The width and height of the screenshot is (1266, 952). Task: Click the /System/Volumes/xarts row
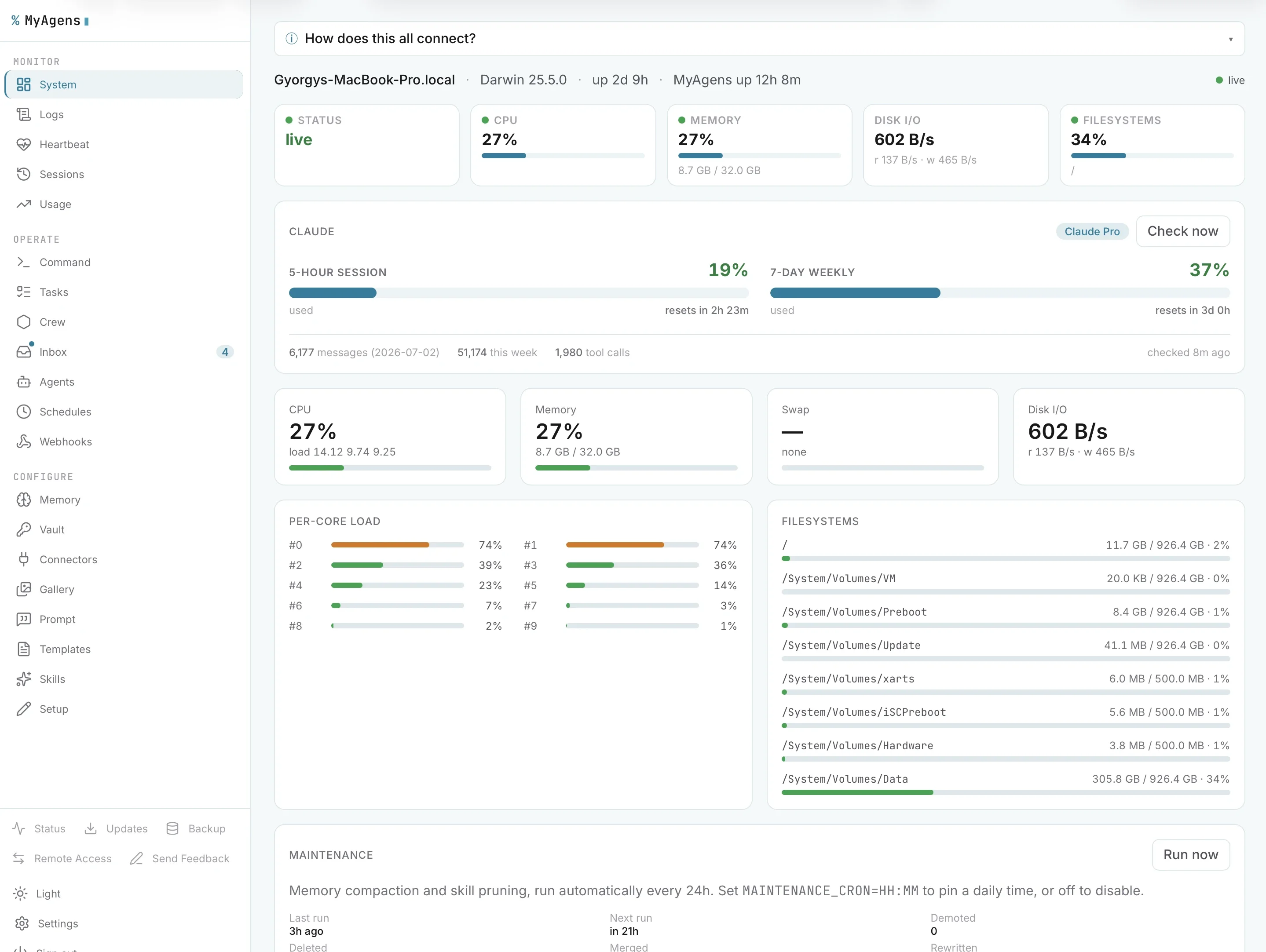pos(1006,684)
